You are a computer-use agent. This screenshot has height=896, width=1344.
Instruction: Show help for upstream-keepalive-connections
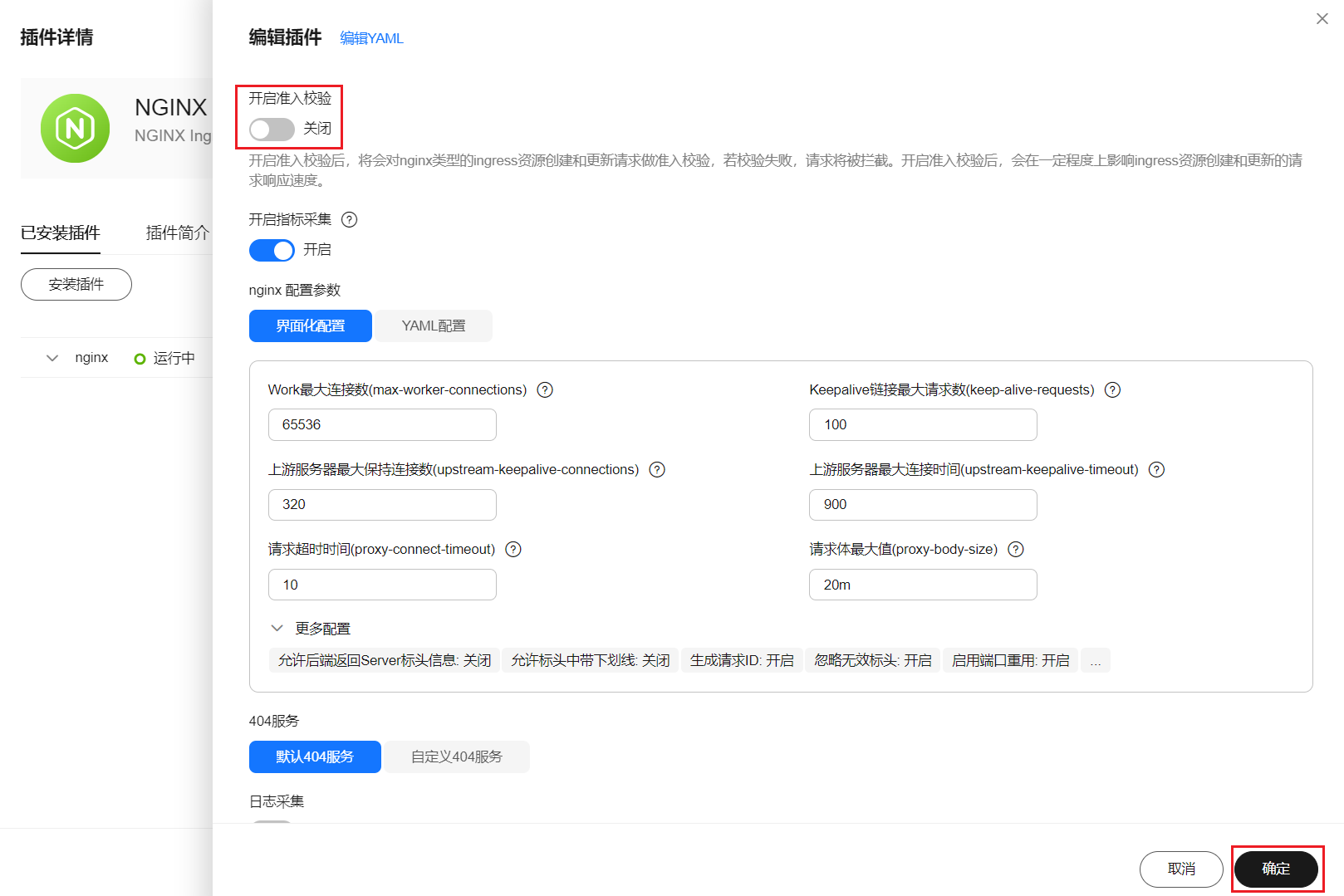point(657,470)
